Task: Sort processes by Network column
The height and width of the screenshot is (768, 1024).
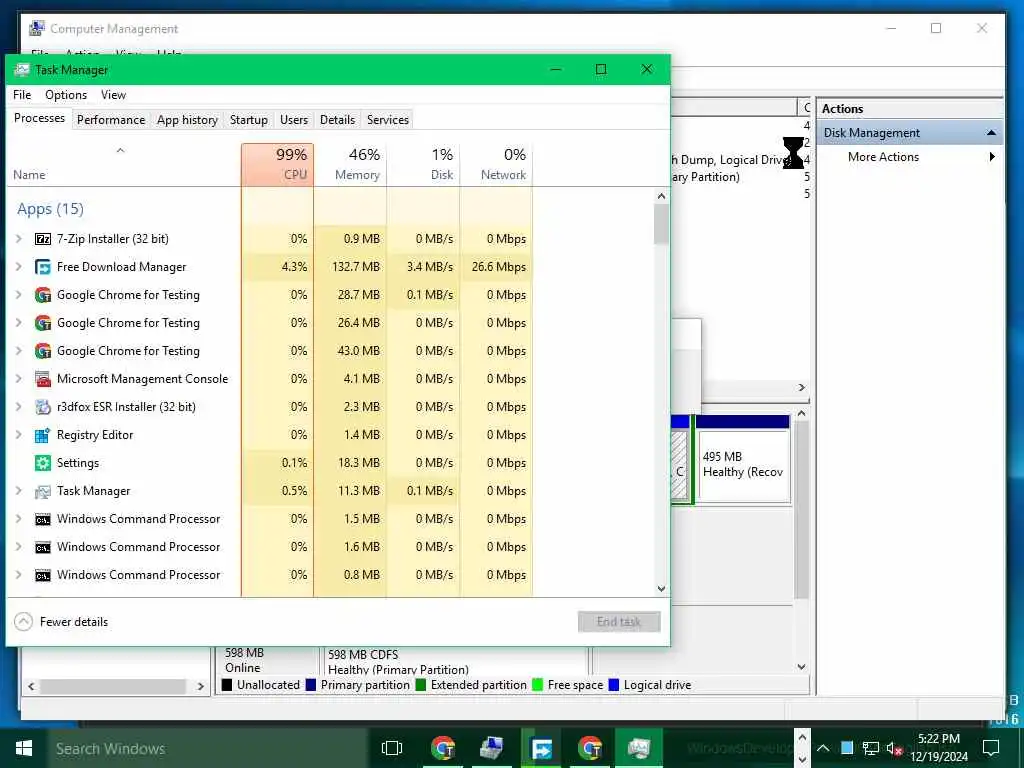Action: (497, 165)
